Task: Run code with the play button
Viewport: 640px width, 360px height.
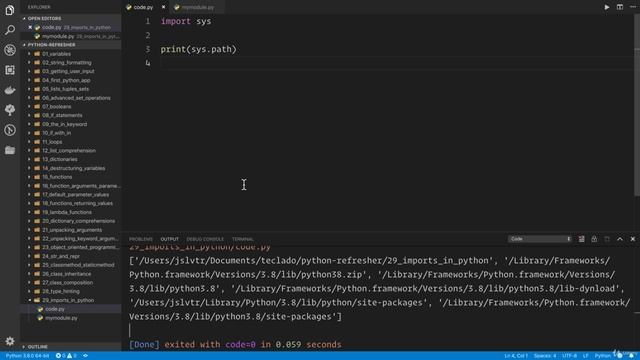Action: (607, 7)
